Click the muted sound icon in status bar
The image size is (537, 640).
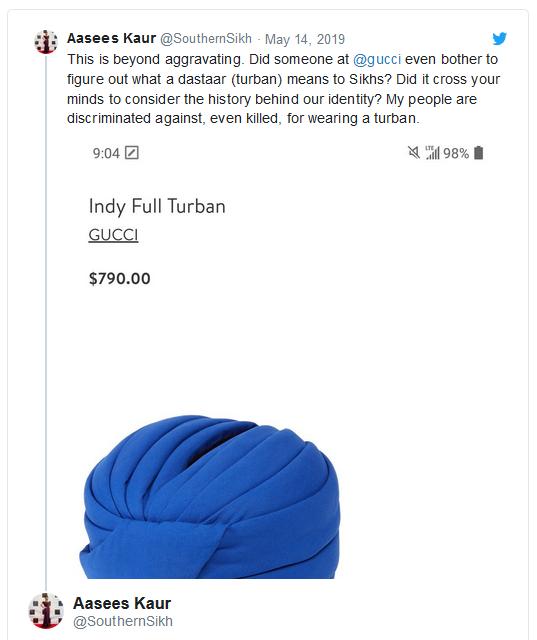[413, 153]
